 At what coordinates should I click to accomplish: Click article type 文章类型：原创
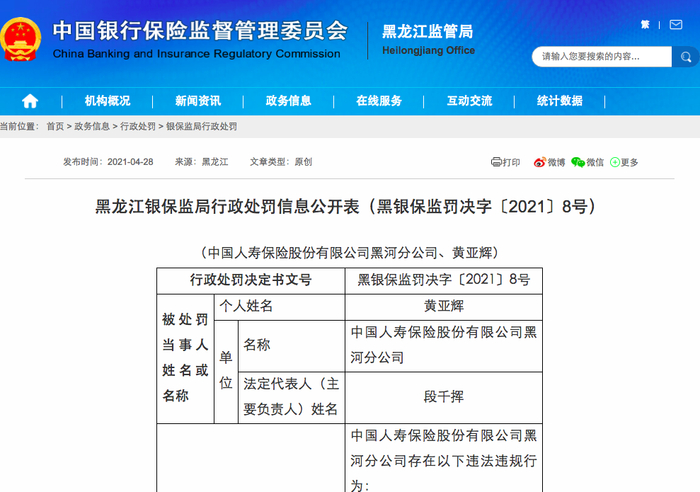pos(281,162)
